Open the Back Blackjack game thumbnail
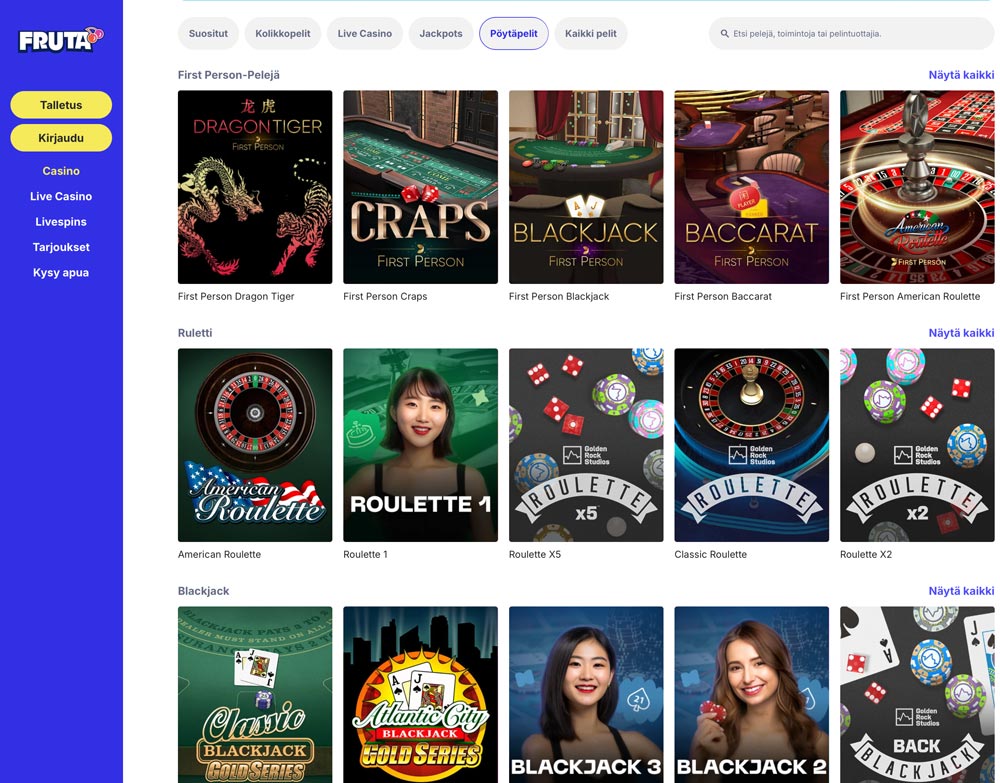The width and height of the screenshot is (1000, 783). [917, 694]
